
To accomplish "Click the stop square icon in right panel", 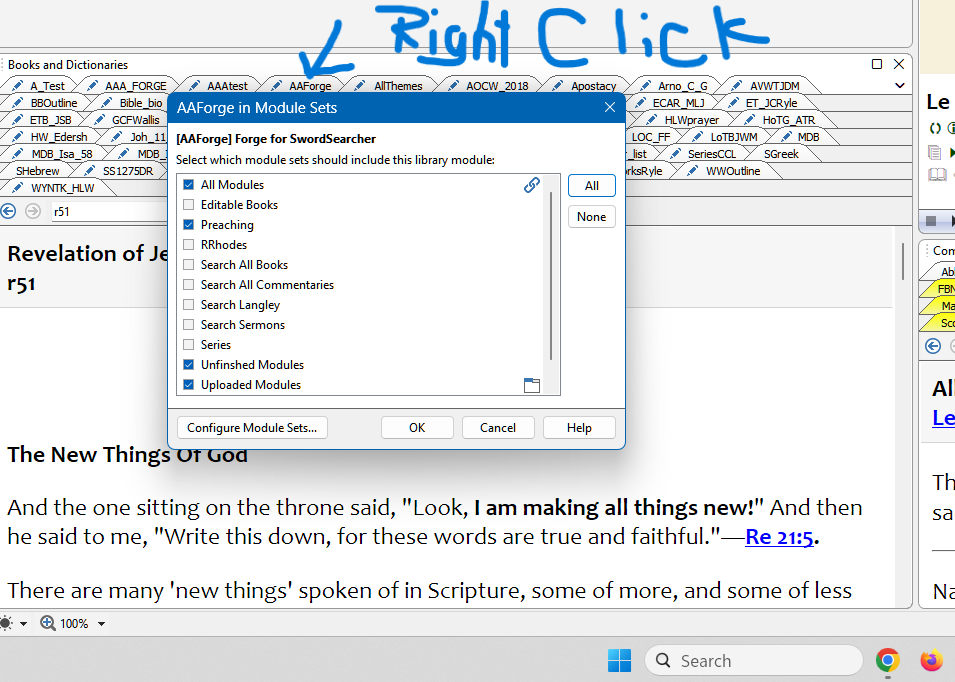I will (931, 220).
